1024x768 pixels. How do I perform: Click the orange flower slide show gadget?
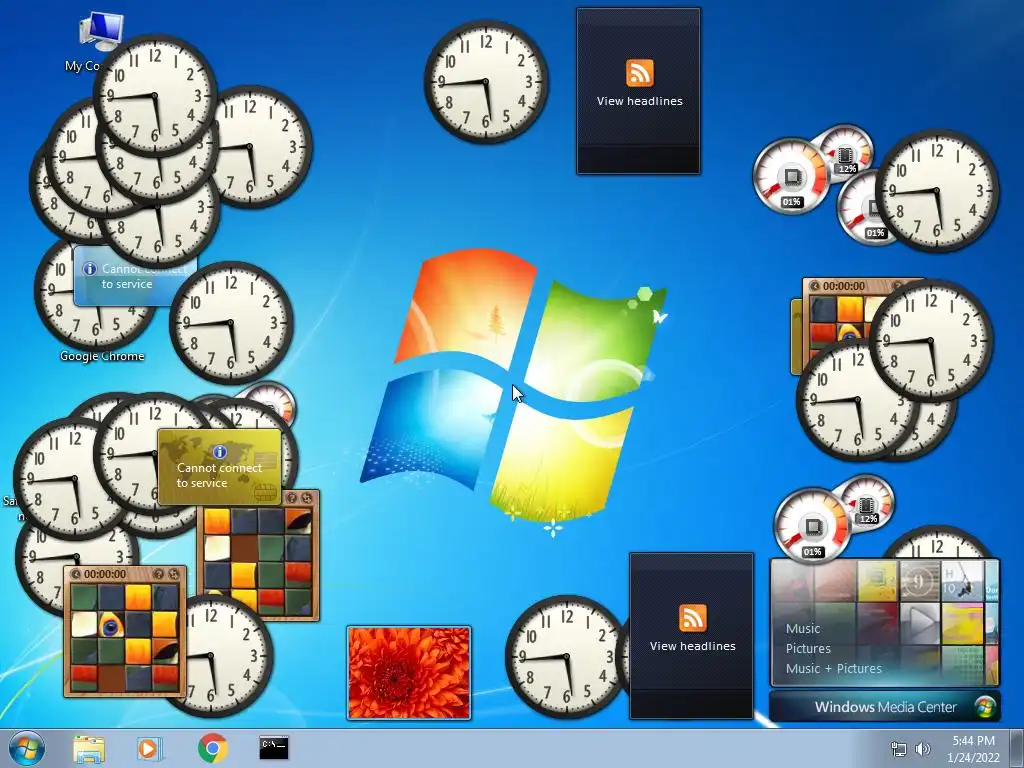pos(409,673)
